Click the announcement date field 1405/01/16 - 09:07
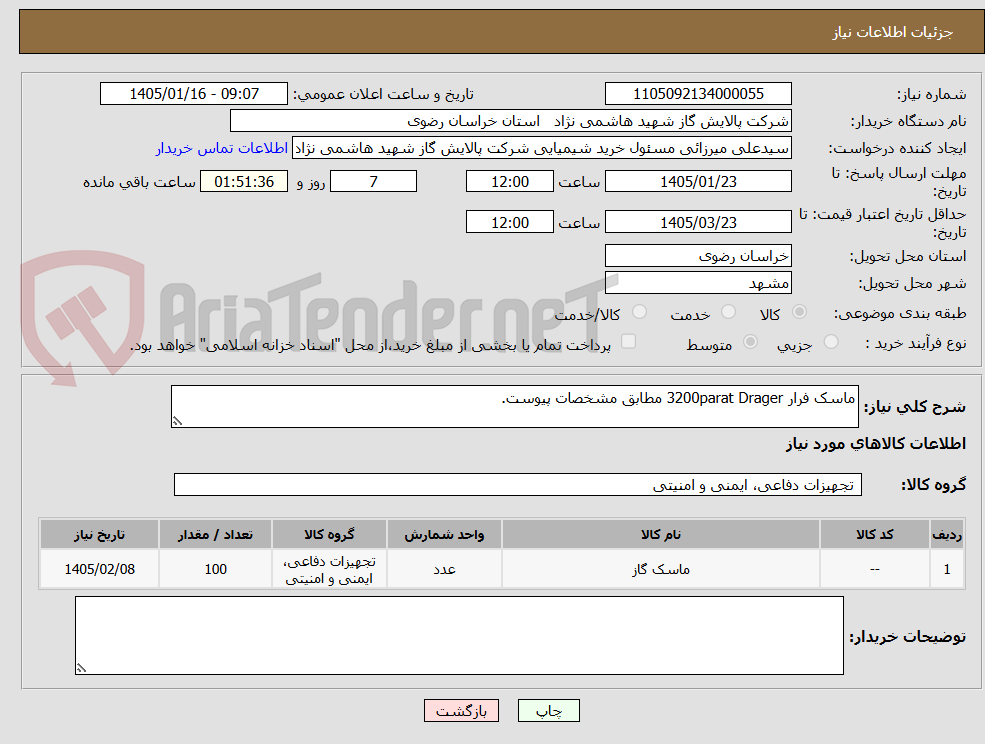This screenshot has height=744, width=985. pos(193,94)
